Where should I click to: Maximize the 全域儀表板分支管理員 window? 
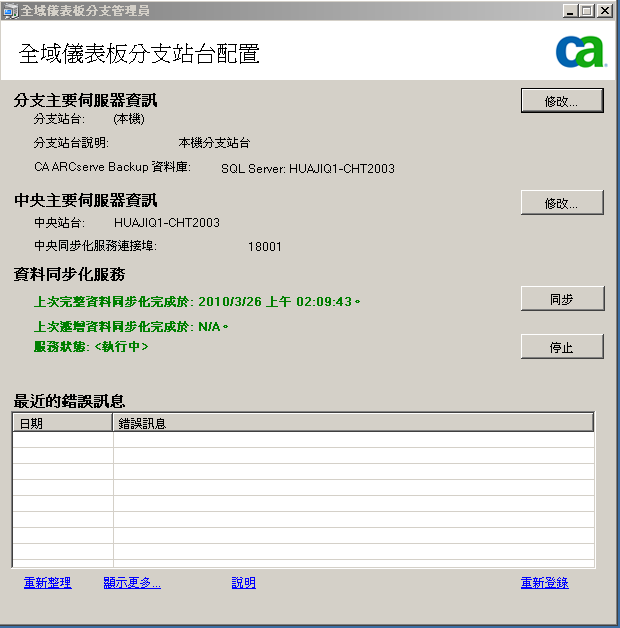[587, 11]
